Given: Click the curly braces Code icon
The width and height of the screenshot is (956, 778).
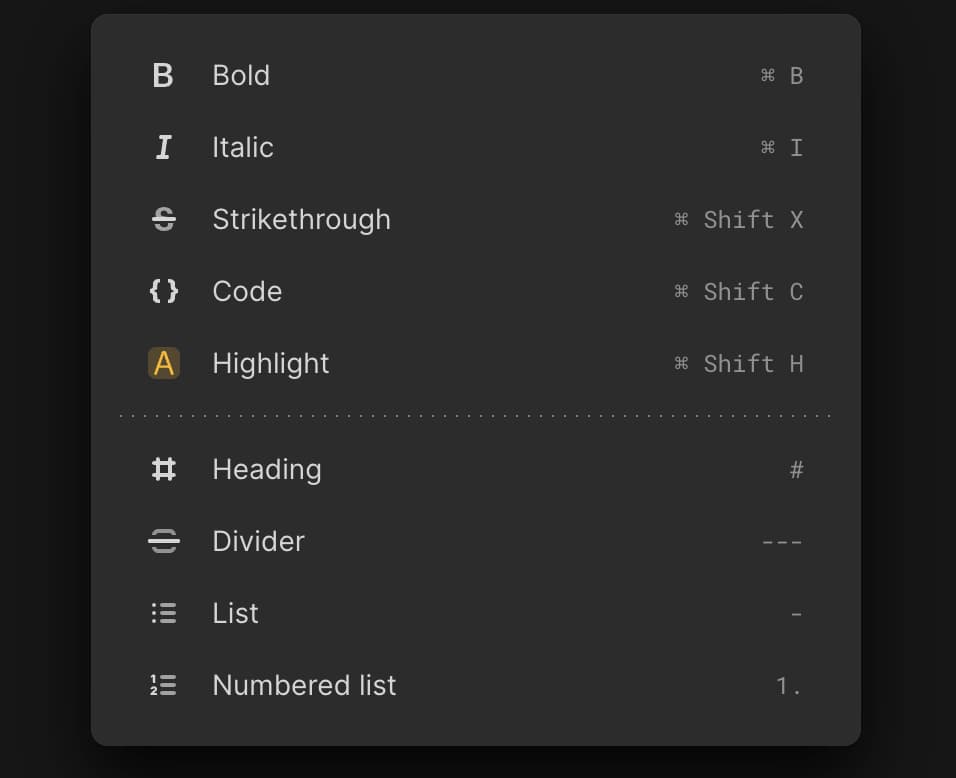Looking at the screenshot, I should 163,292.
